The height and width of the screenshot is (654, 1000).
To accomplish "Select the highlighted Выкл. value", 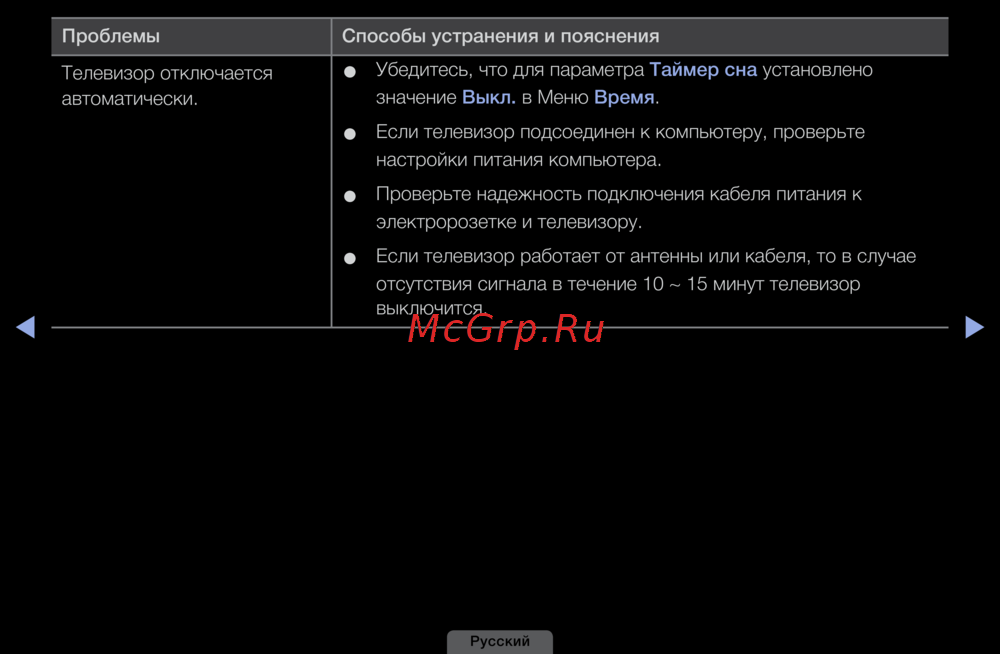I will (489, 98).
